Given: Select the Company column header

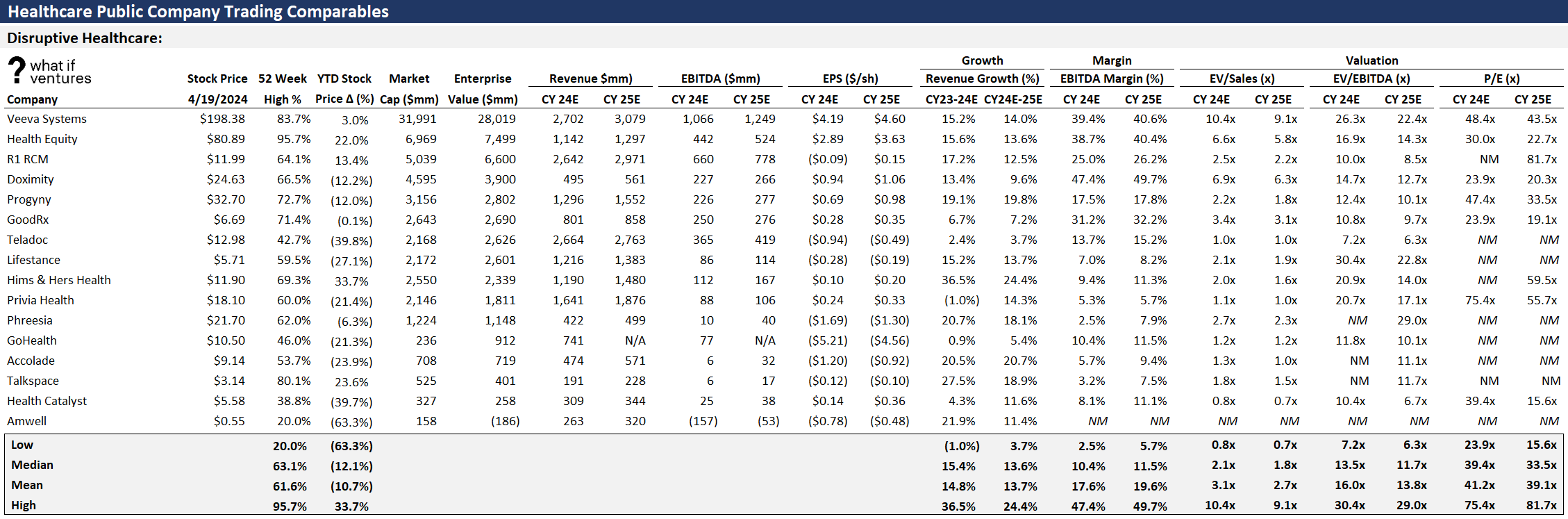Looking at the screenshot, I should 32,99.
